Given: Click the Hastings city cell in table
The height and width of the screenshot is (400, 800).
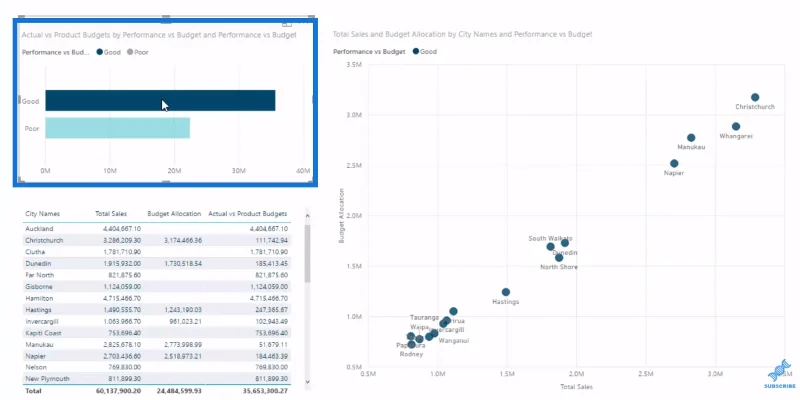Looking at the screenshot, I should [x=38, y=310].
